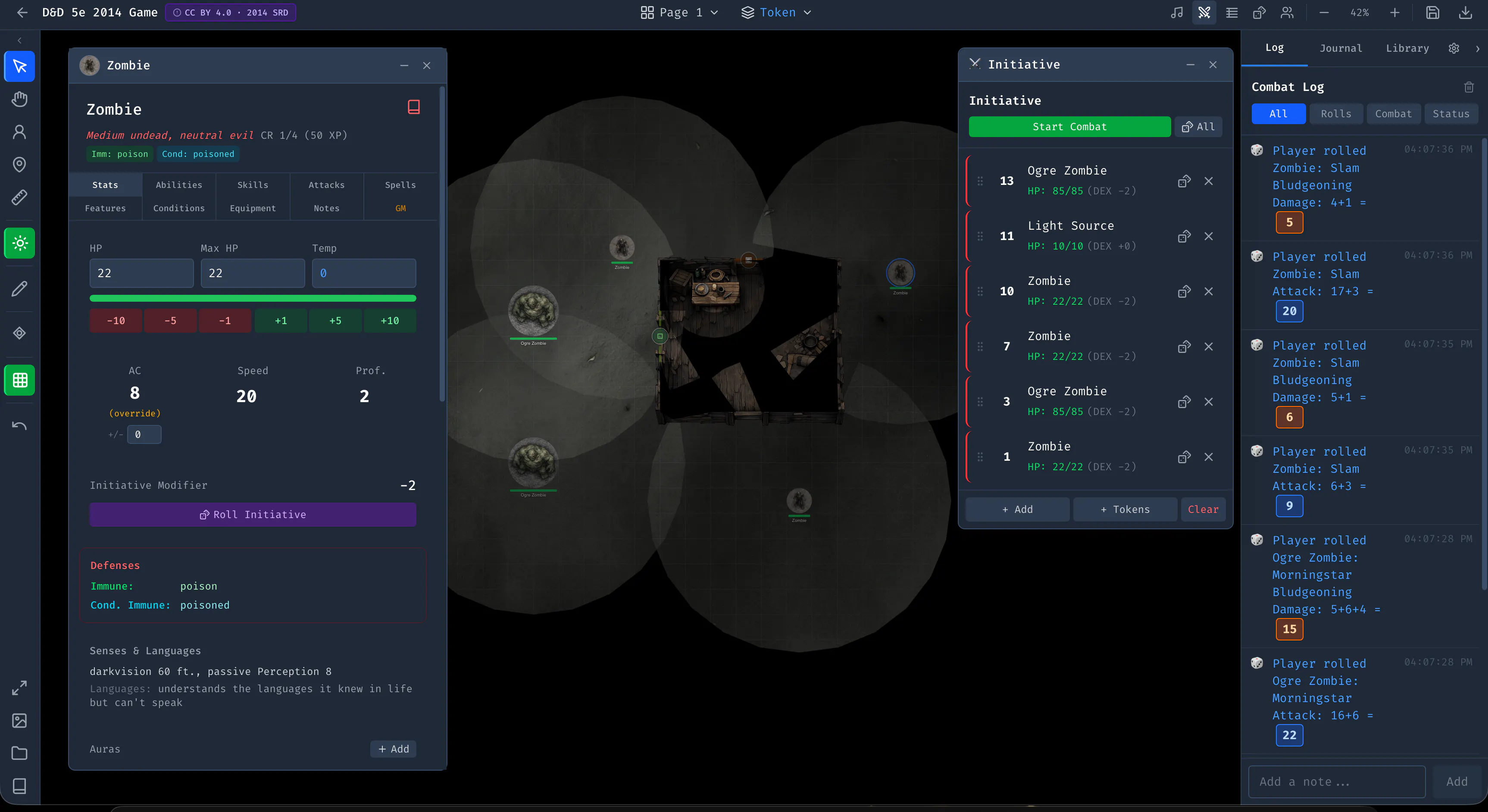Image resolution: width=1488 pixels, height=812 pixels.
Task: Save the game with the disk icon
Action: point(1432,12)
